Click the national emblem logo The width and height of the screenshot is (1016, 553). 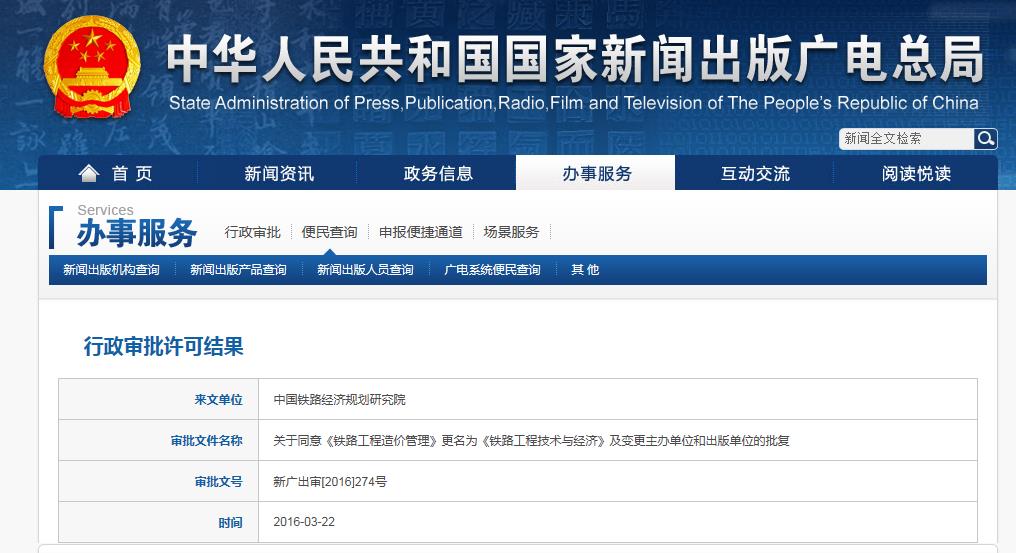click(x=91, y=67)
